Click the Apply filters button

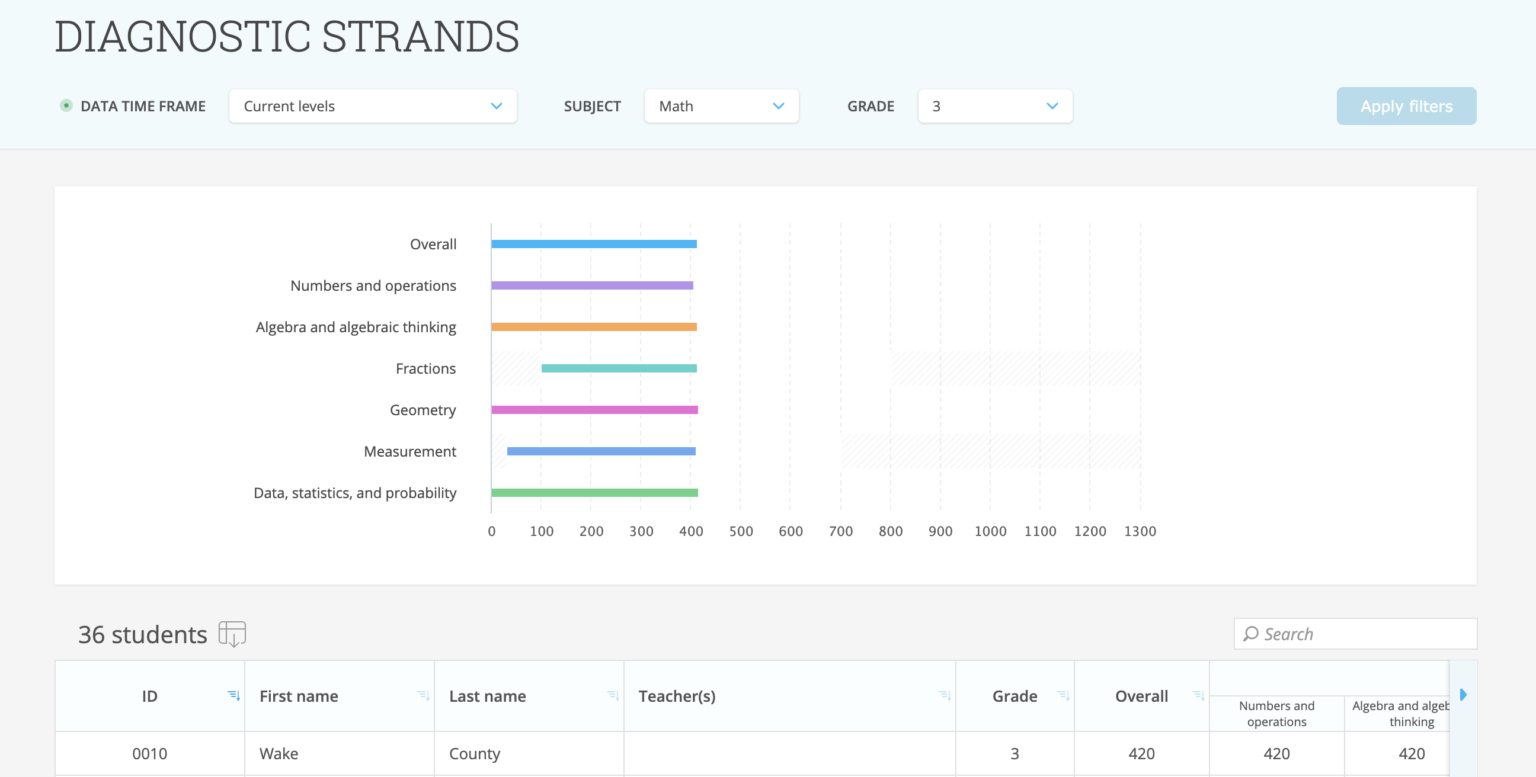tap(1406, 105)
